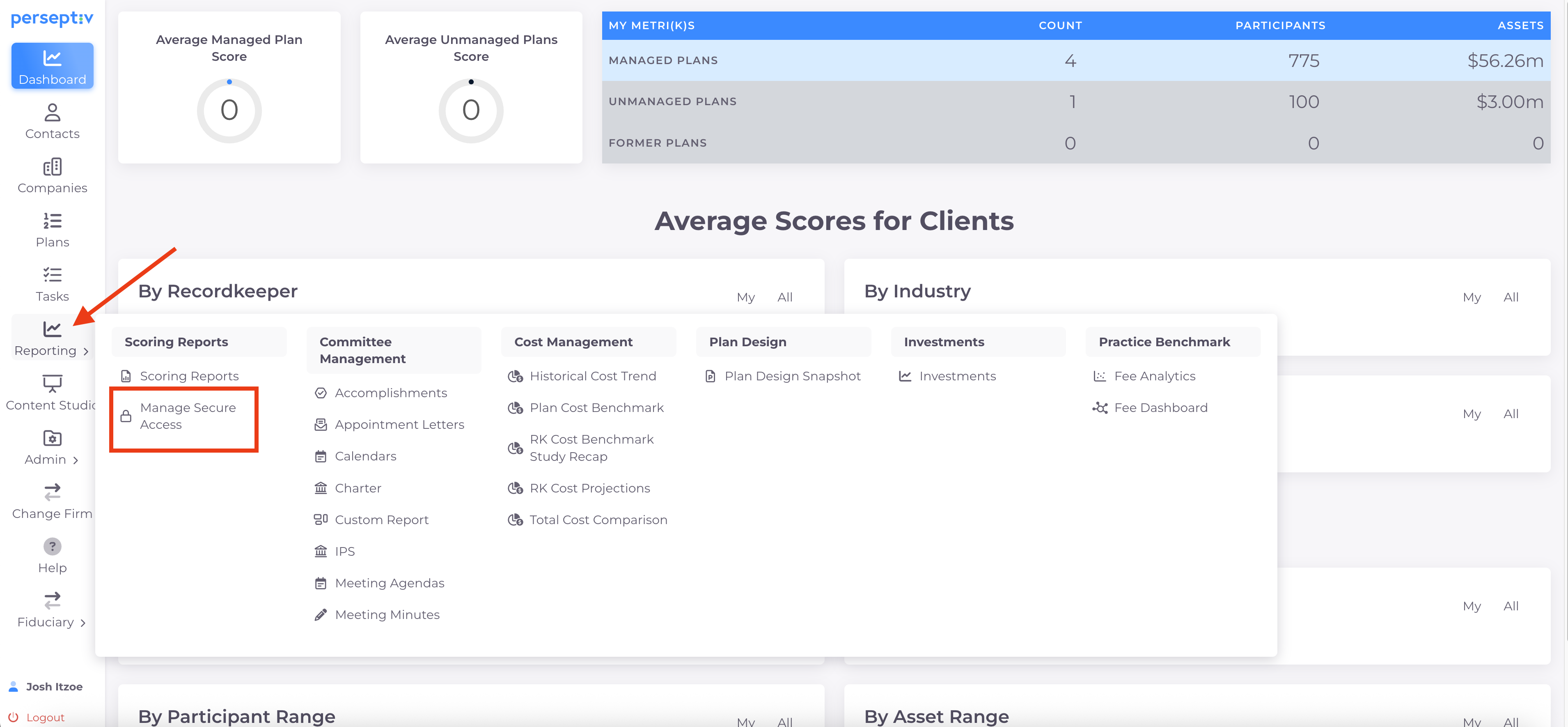Click the perseptiv logo
Viewport: 1568px width, 727px height.
(x=53, y=19)
